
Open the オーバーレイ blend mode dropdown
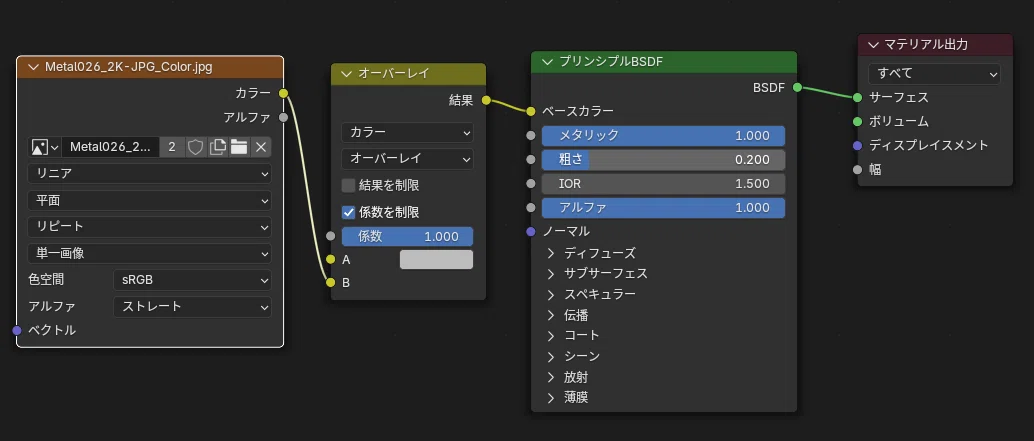coord(408,159)
